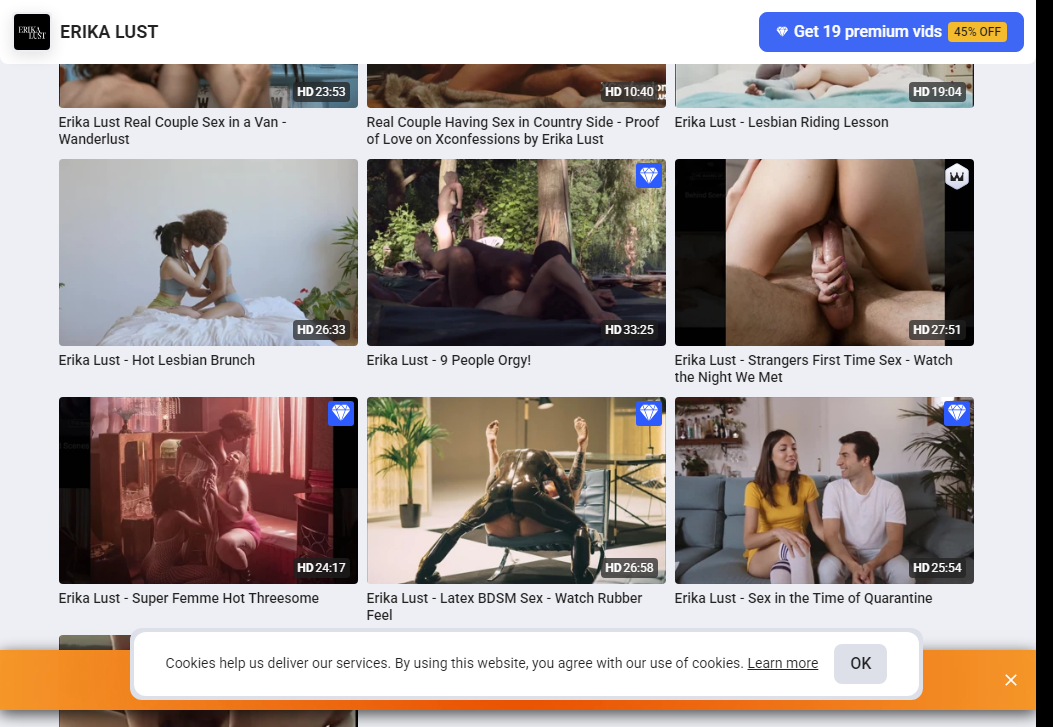The image size is (1053, 727).
Task: Click the diamond badge on the Rubber Feel thumbnail
Action: (649, 414)
